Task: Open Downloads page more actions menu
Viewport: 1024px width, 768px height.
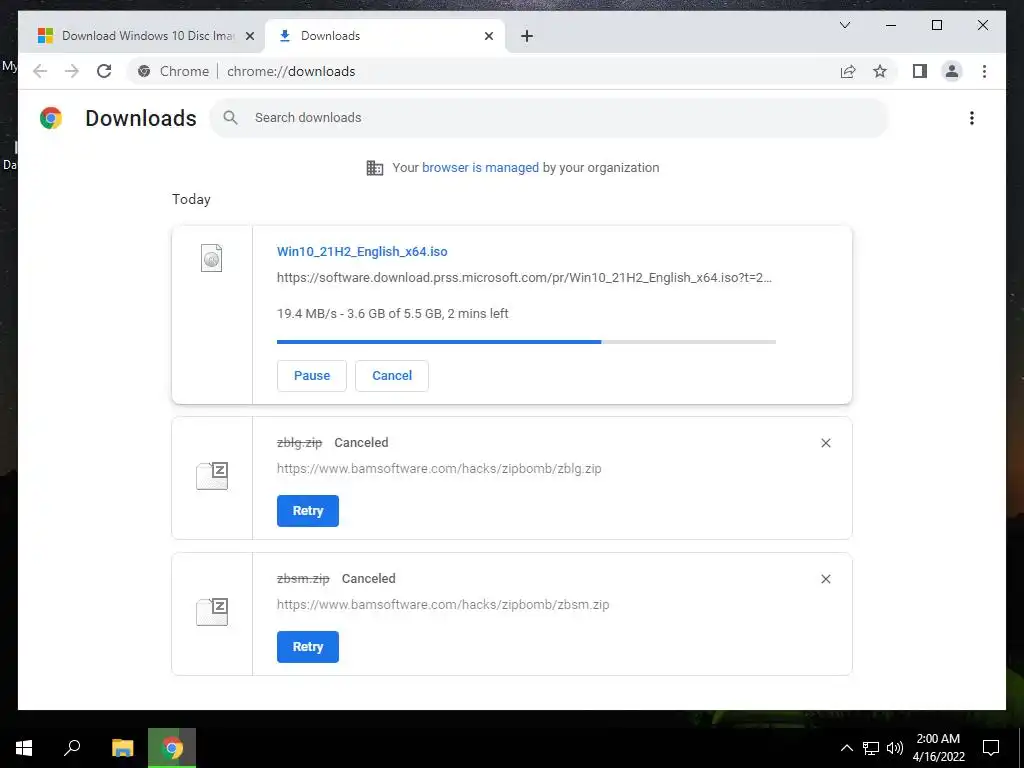Action: point(972,118)
